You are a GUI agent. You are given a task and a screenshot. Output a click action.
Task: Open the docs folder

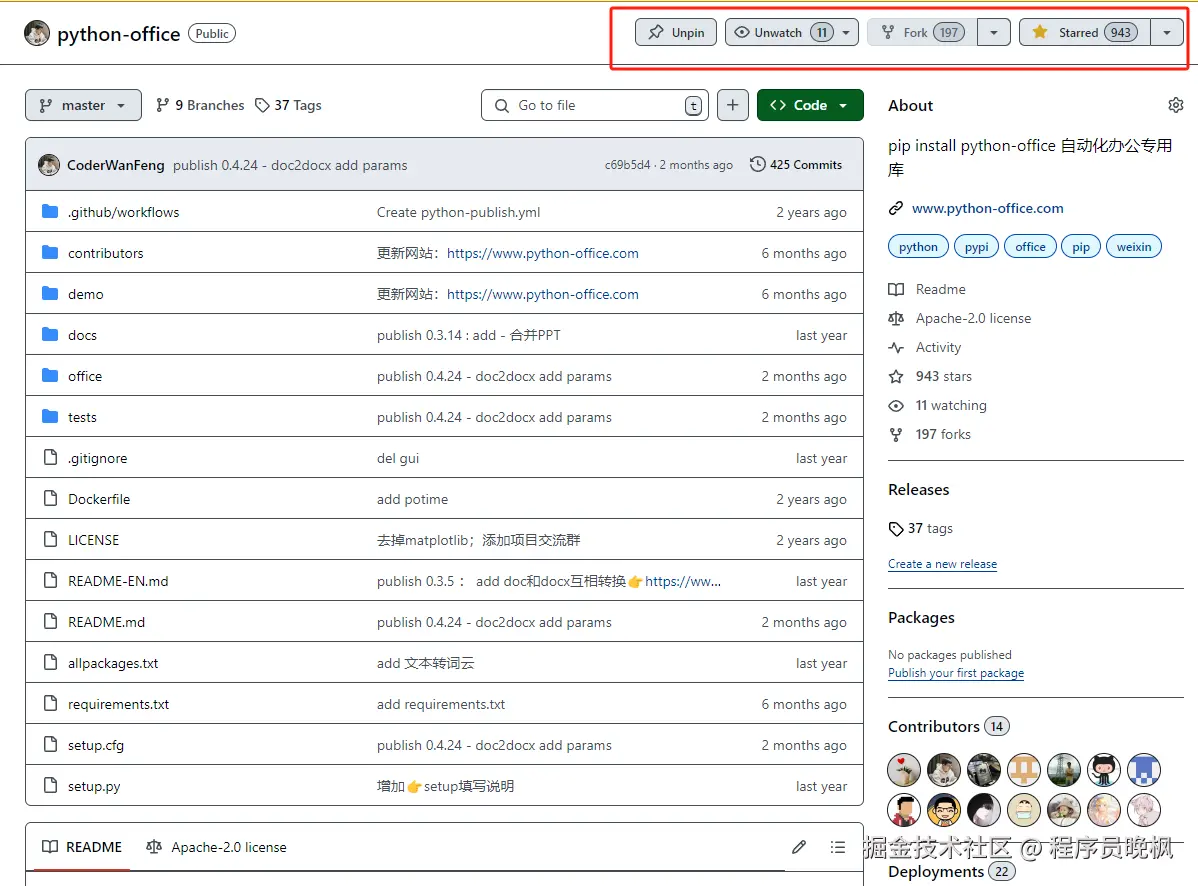coord(83,335)
